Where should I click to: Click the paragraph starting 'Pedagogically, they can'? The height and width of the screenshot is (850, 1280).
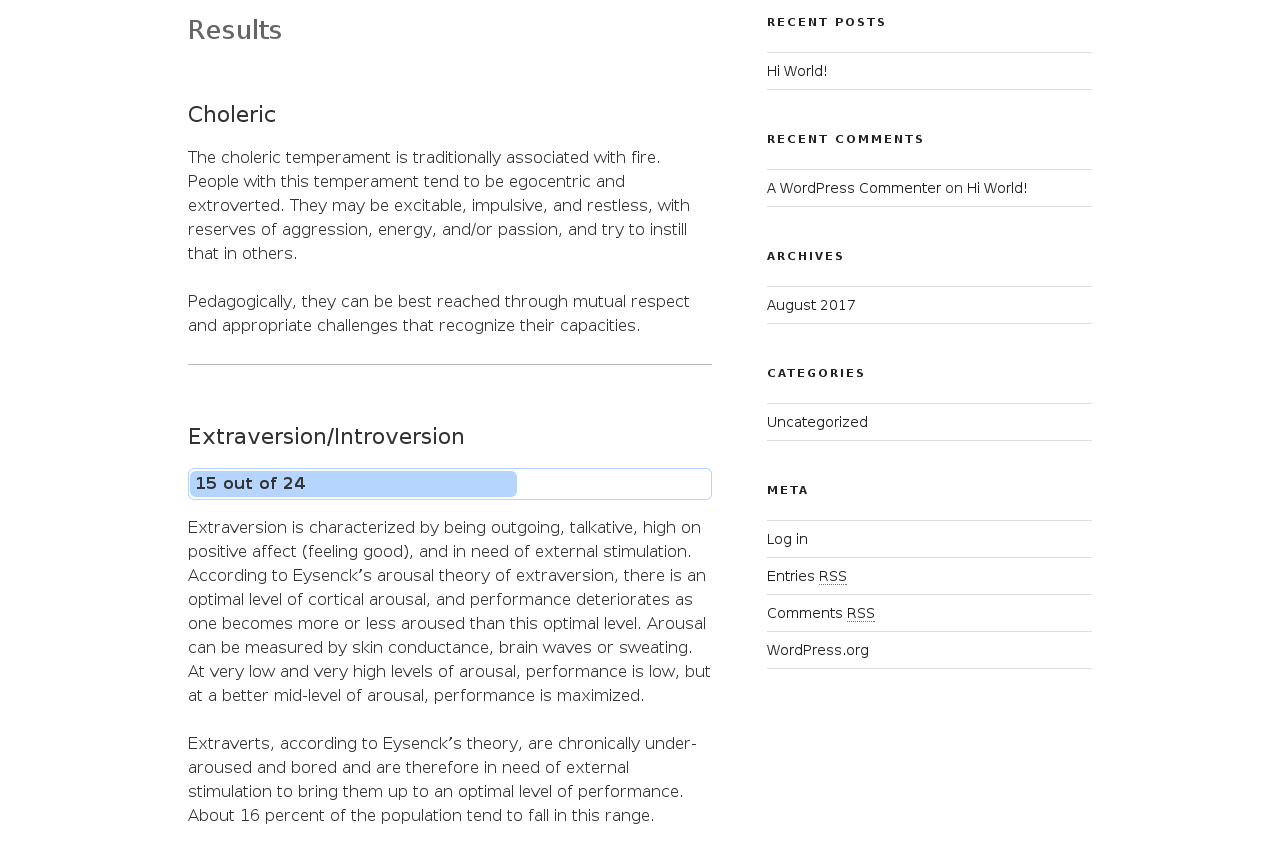click(439, 314)
